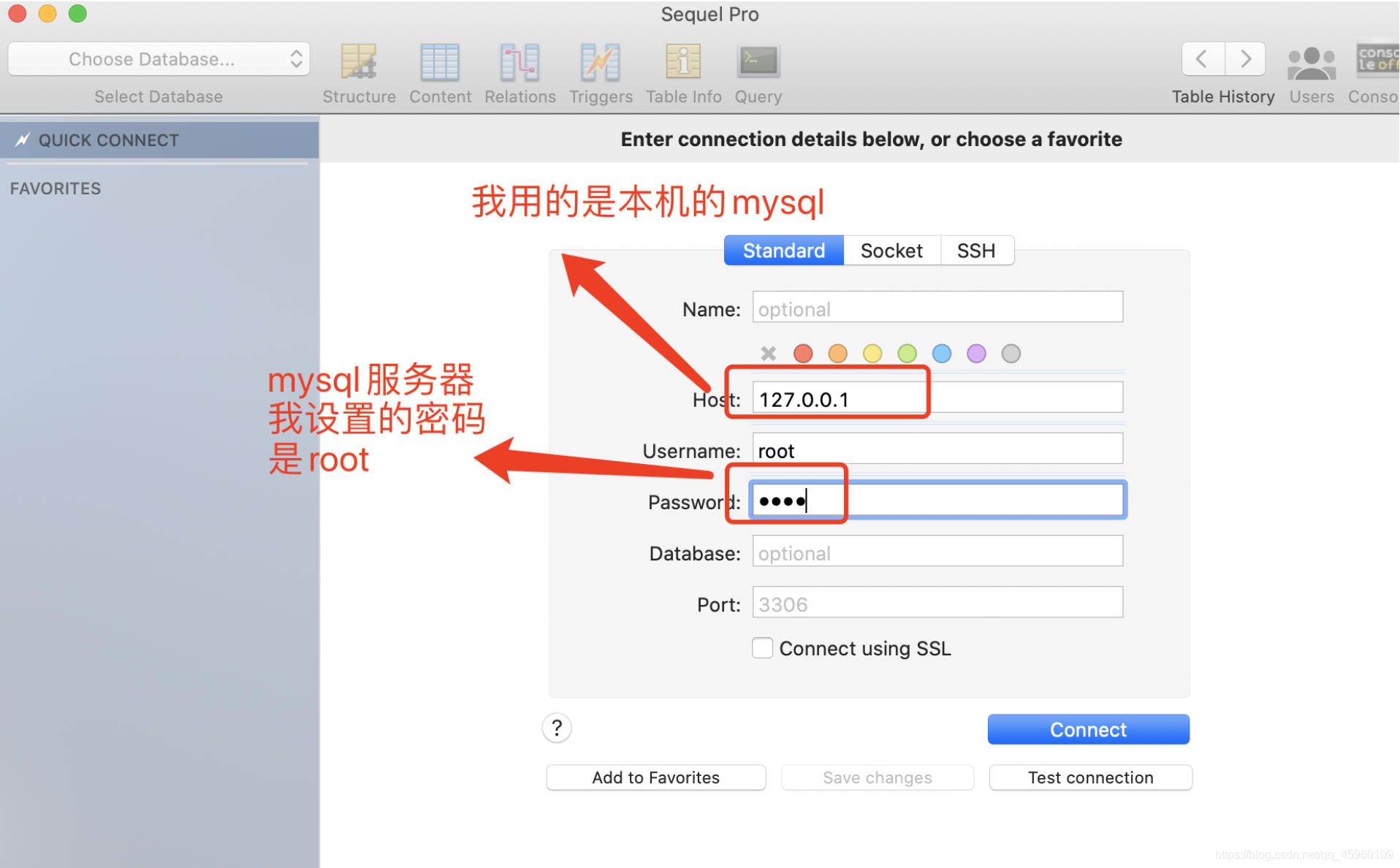
Task: Pick the blue favorite color
Action: (942, 354)
